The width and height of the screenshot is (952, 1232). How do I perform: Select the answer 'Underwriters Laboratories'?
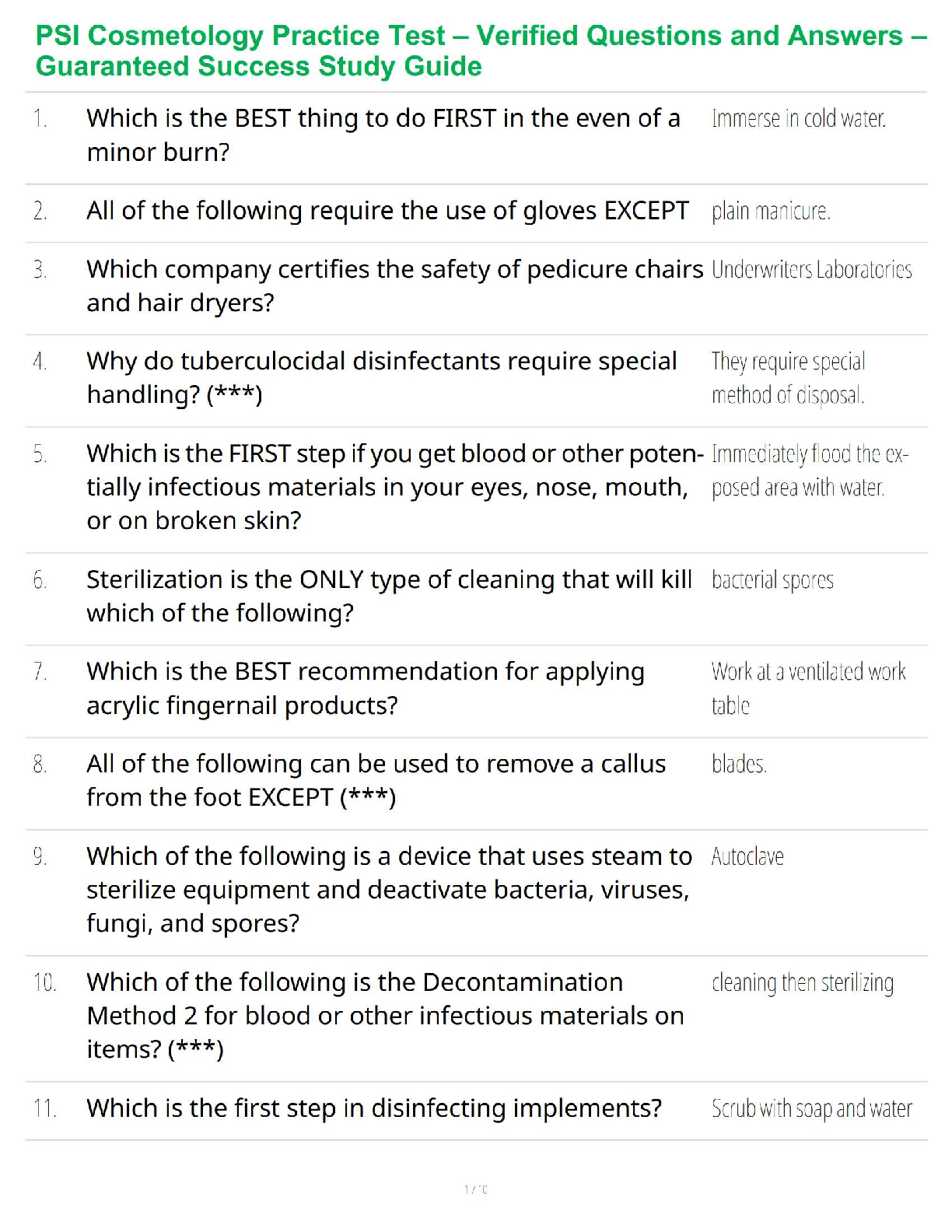tap(811, 270)
